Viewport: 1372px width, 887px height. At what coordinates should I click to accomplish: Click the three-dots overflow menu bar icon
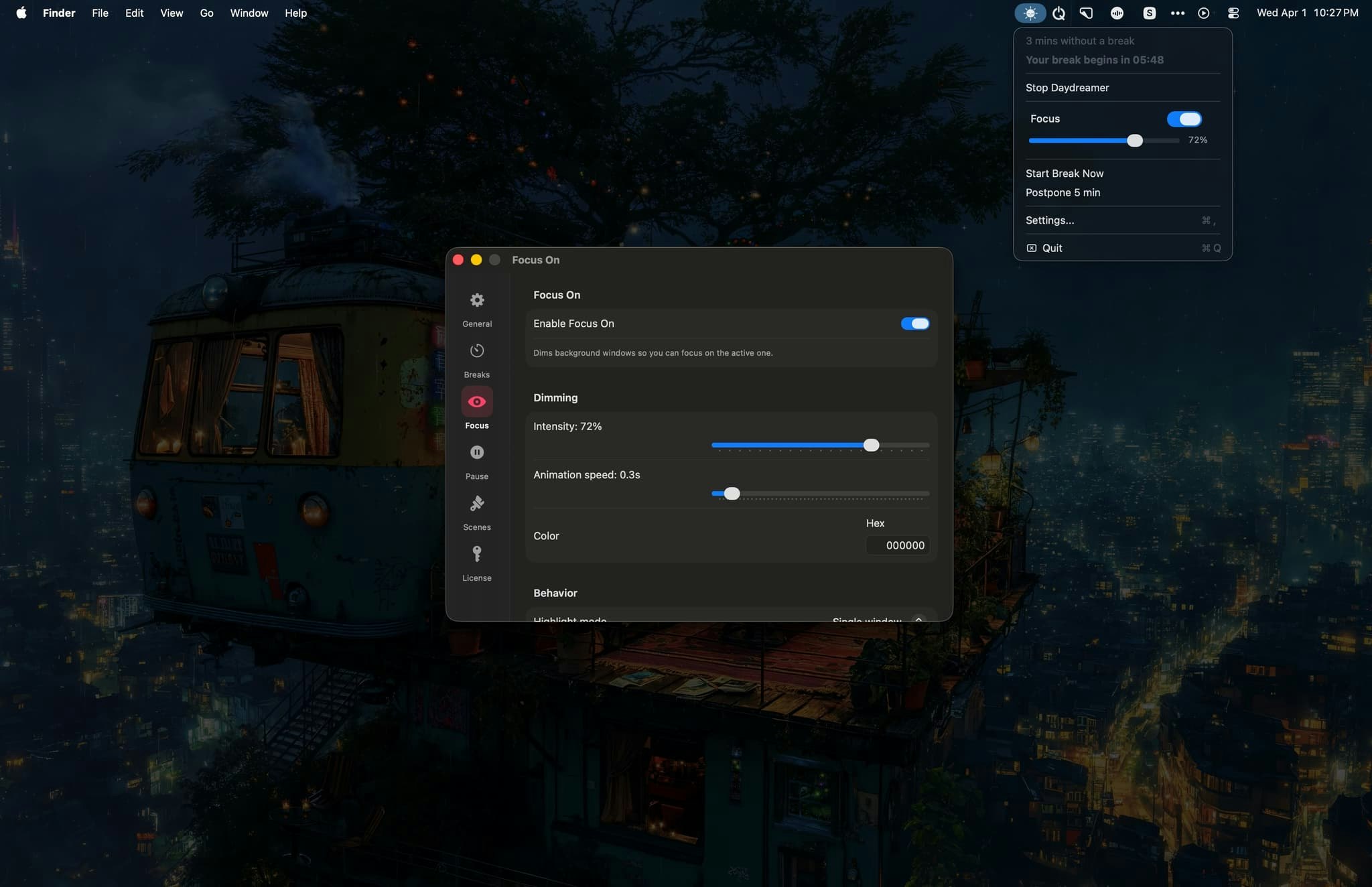click(1177, 13)
